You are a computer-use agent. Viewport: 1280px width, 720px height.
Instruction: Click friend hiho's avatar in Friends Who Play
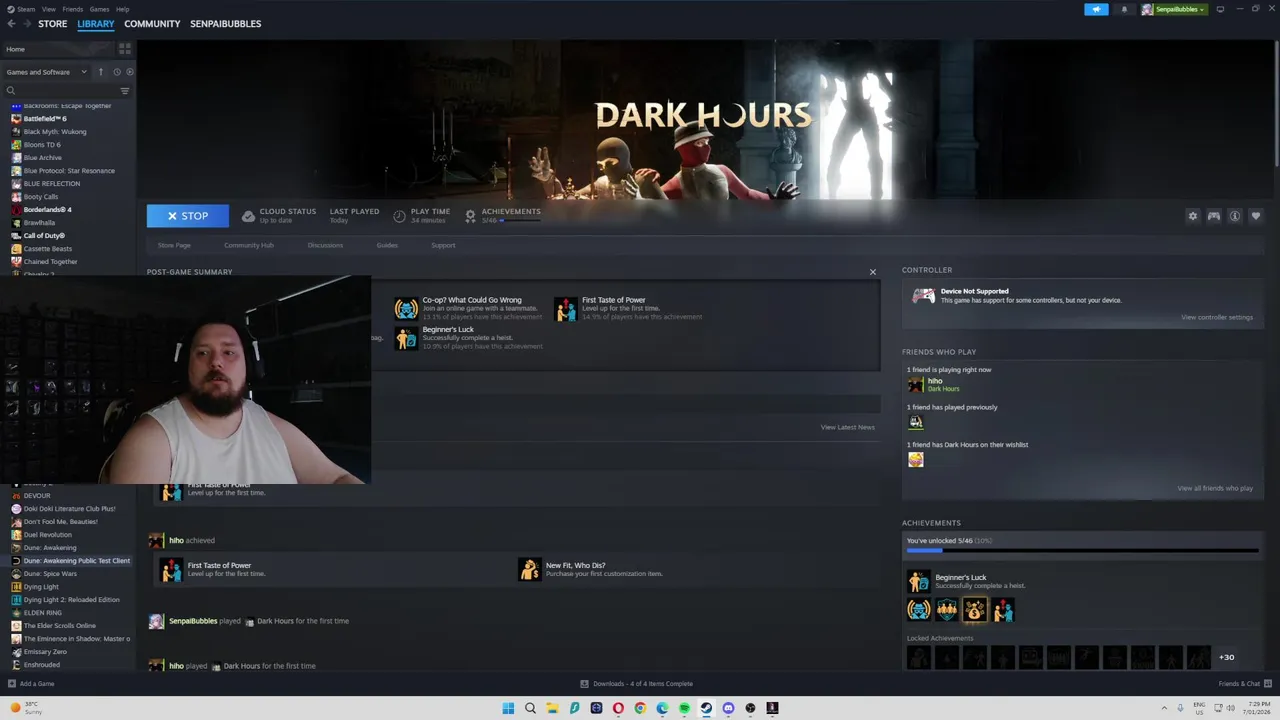pos(915,385)
